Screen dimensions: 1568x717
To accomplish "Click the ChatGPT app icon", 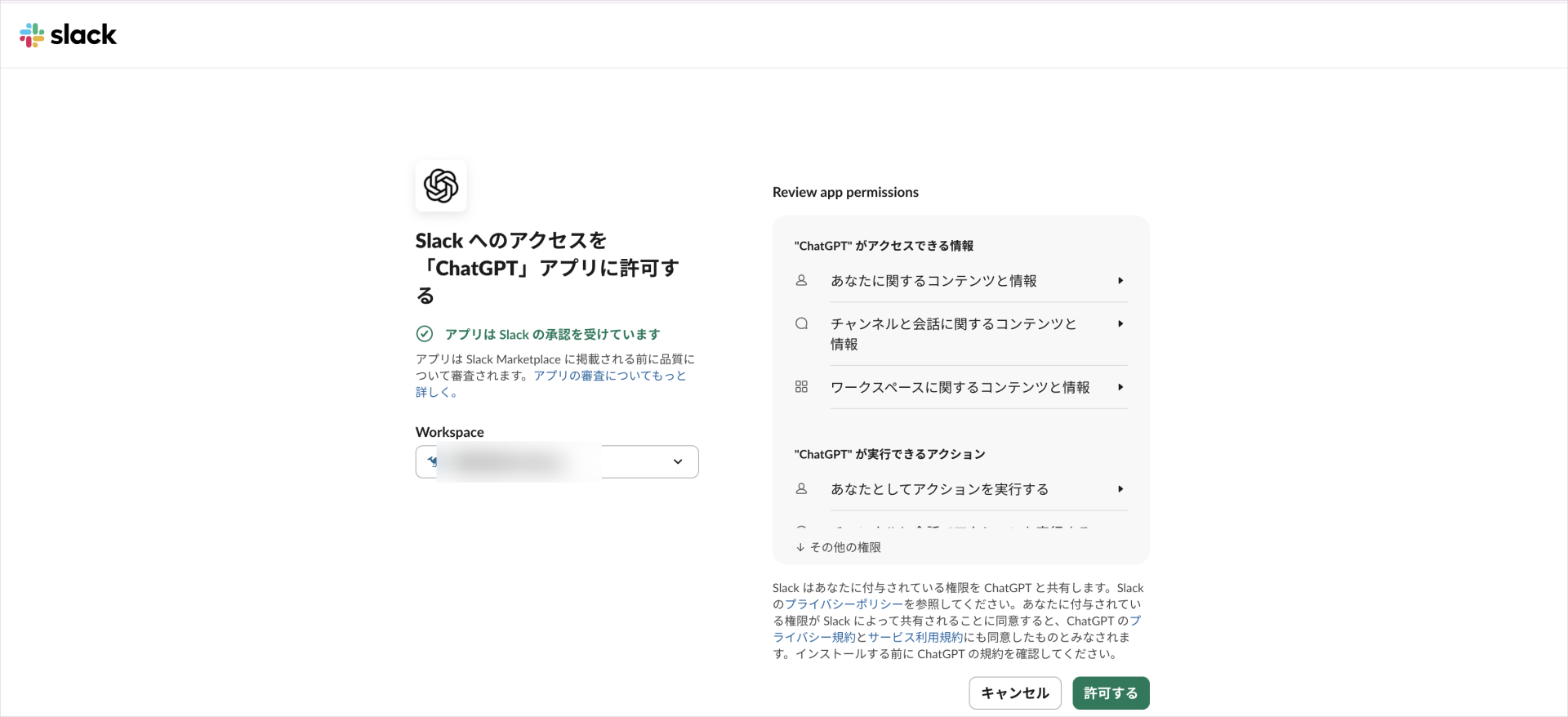I will pos(441,186).
